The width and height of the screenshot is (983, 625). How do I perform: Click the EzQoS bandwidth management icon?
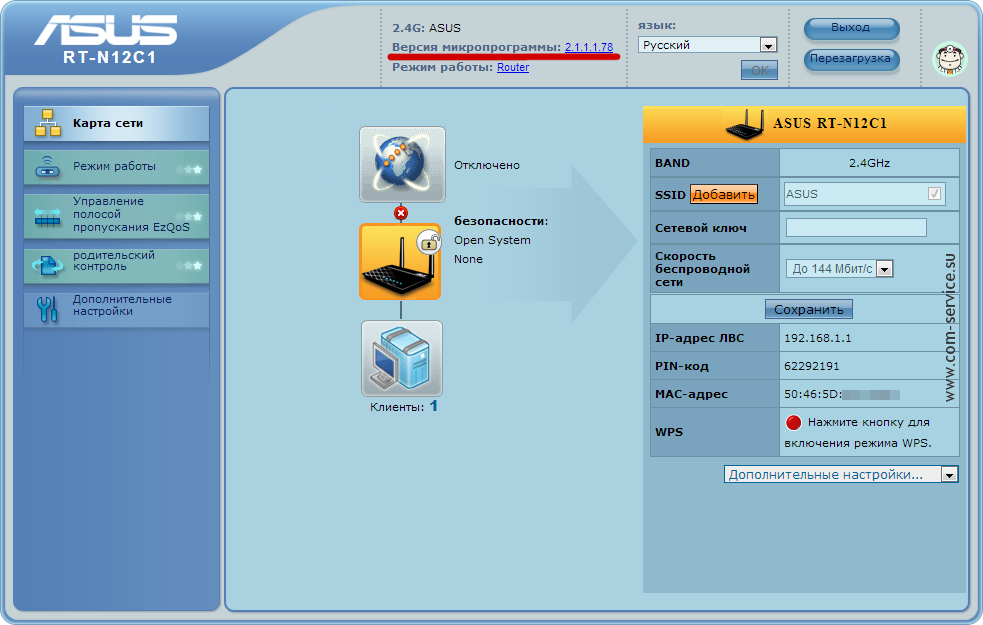(x=48, y=217)
